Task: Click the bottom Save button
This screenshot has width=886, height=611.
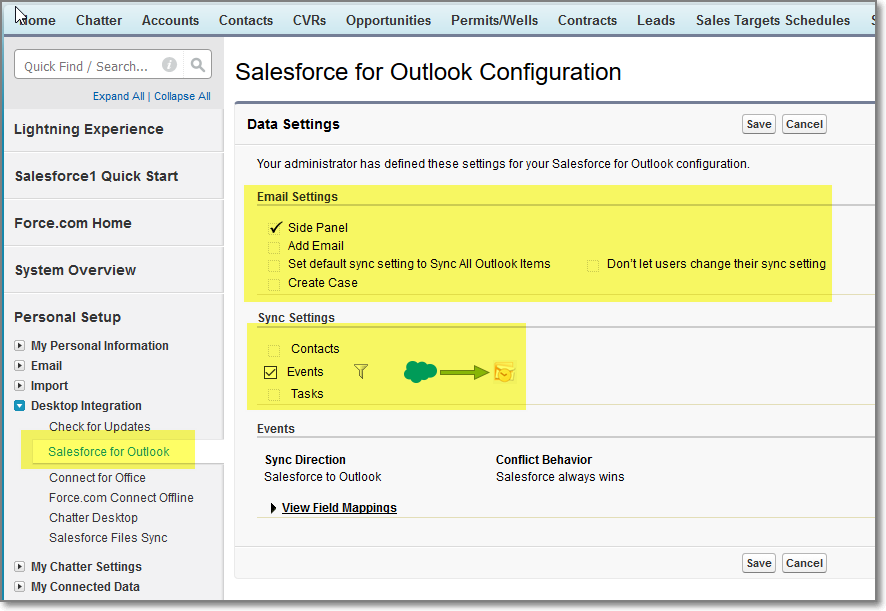Action: (759, 563)
